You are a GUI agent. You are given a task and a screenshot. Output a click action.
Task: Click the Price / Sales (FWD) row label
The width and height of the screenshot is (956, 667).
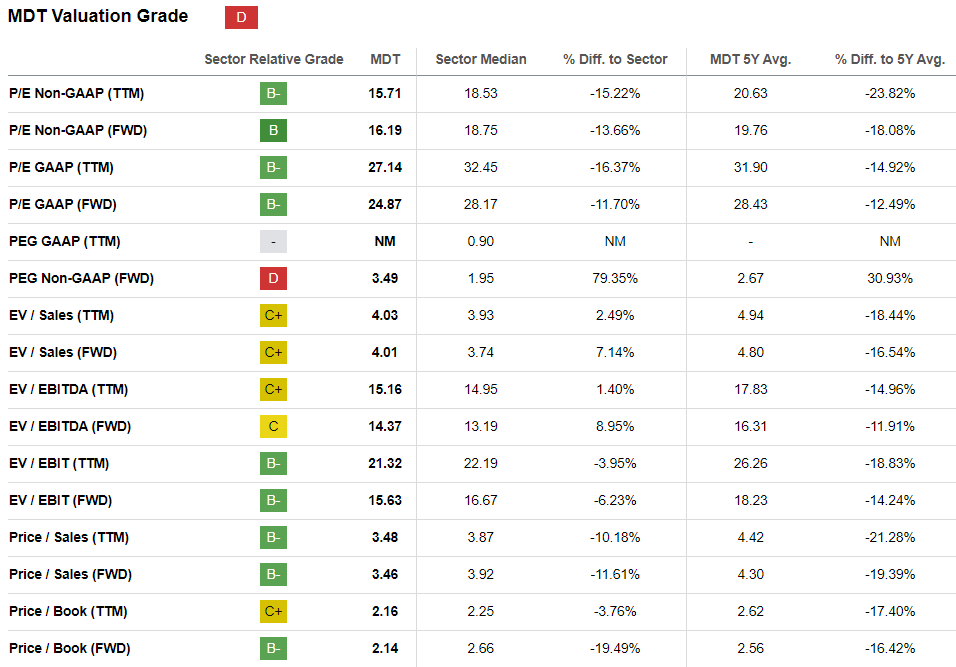pos(70,574)
